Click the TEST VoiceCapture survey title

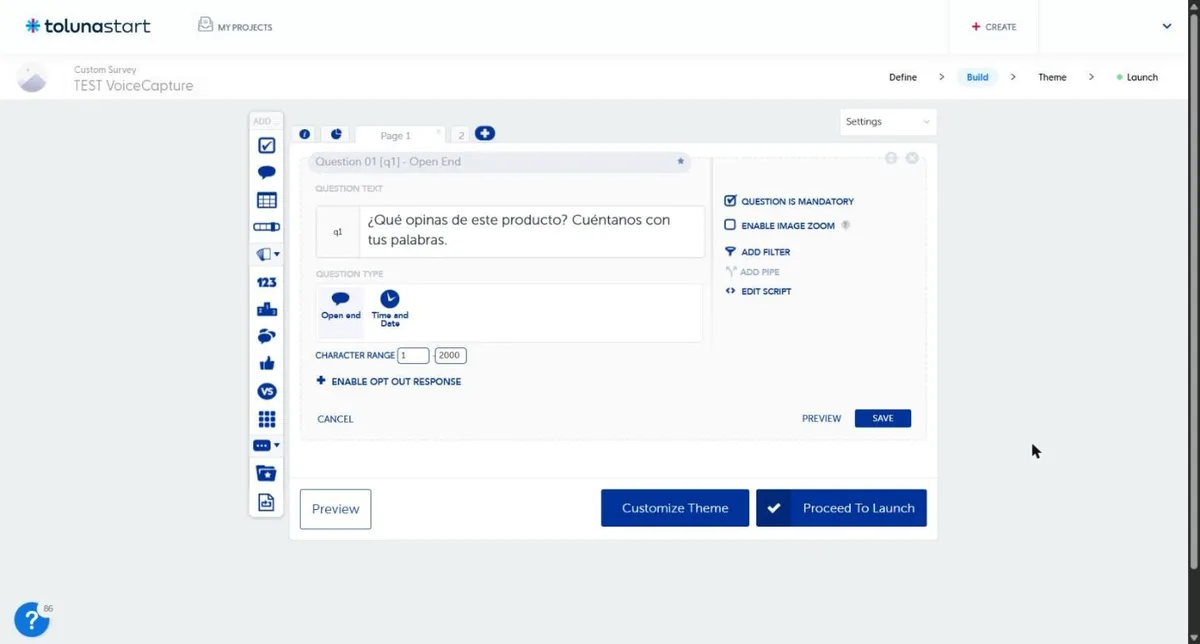tap(134, 86)
